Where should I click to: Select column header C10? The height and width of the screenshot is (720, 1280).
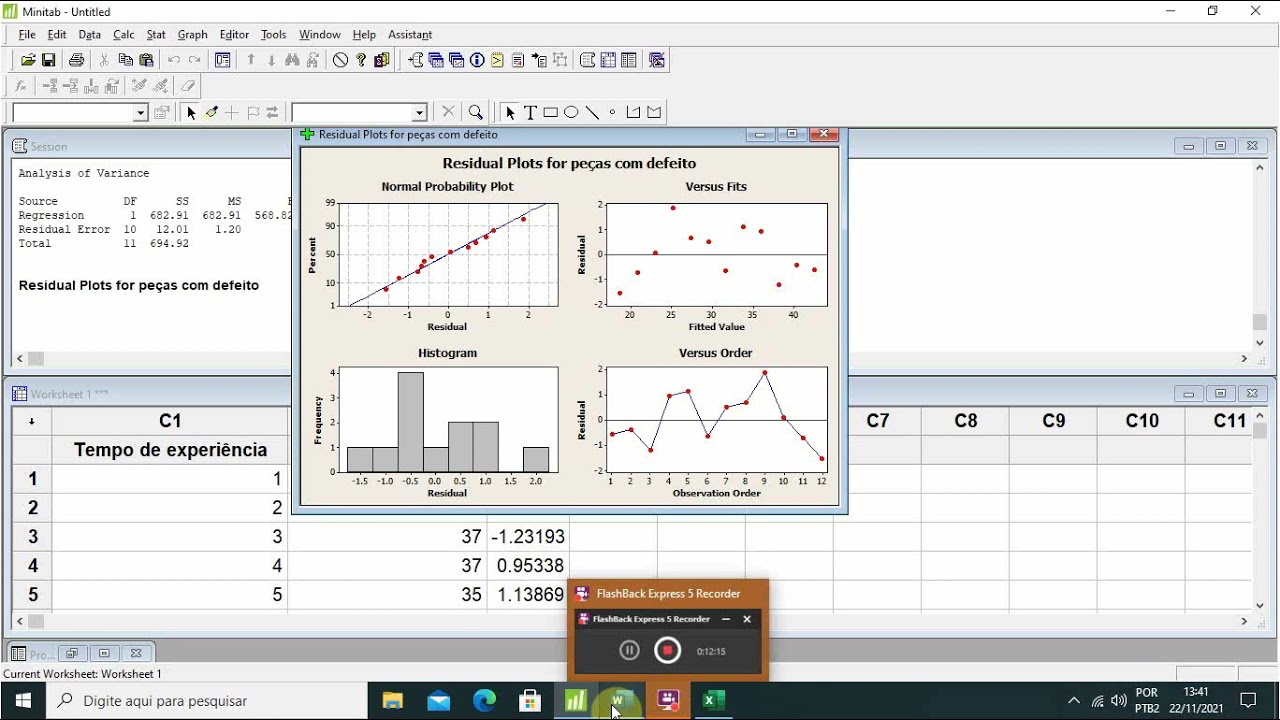[1142, 421]
